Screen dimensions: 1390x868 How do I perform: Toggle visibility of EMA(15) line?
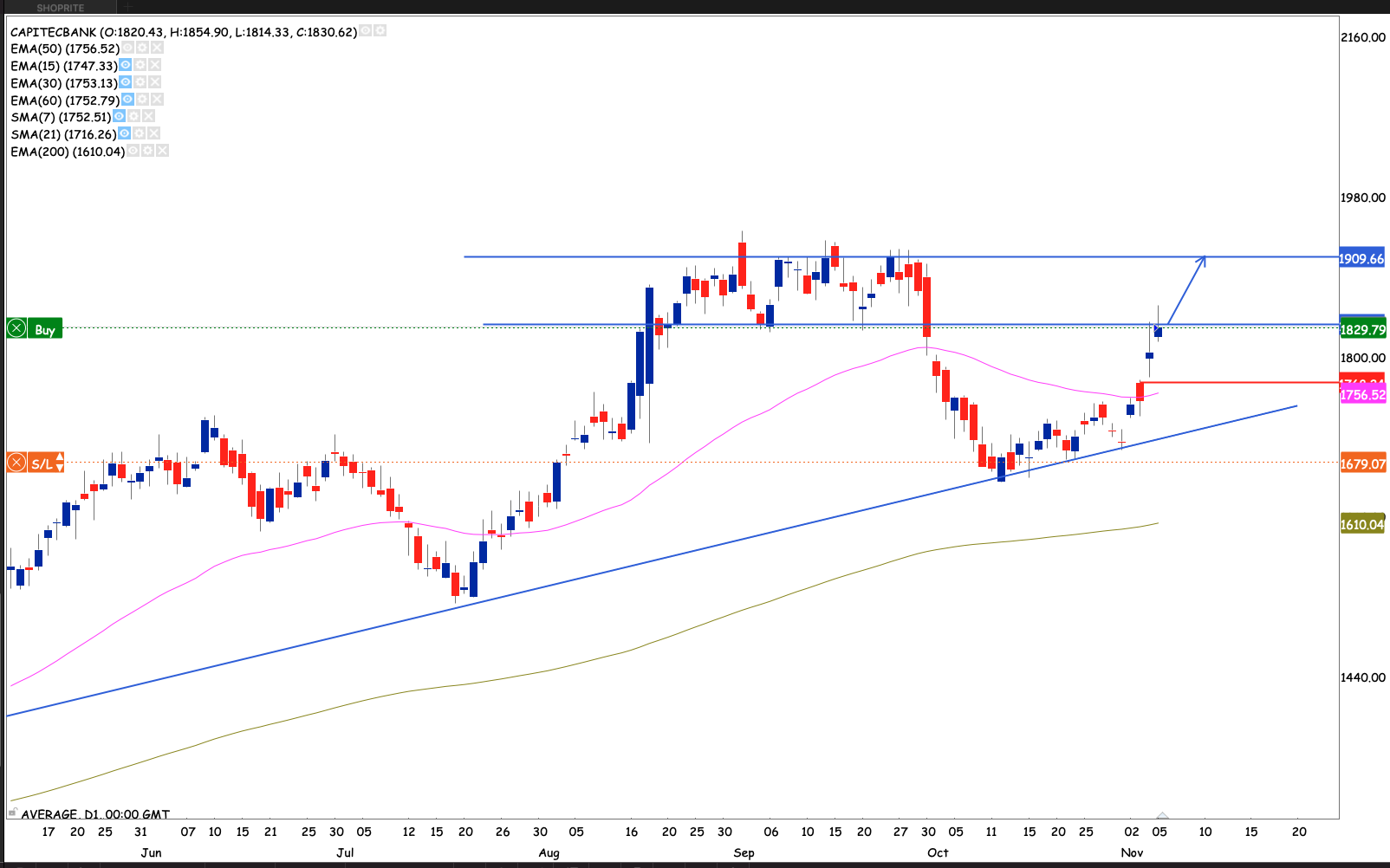coord(126,66)
